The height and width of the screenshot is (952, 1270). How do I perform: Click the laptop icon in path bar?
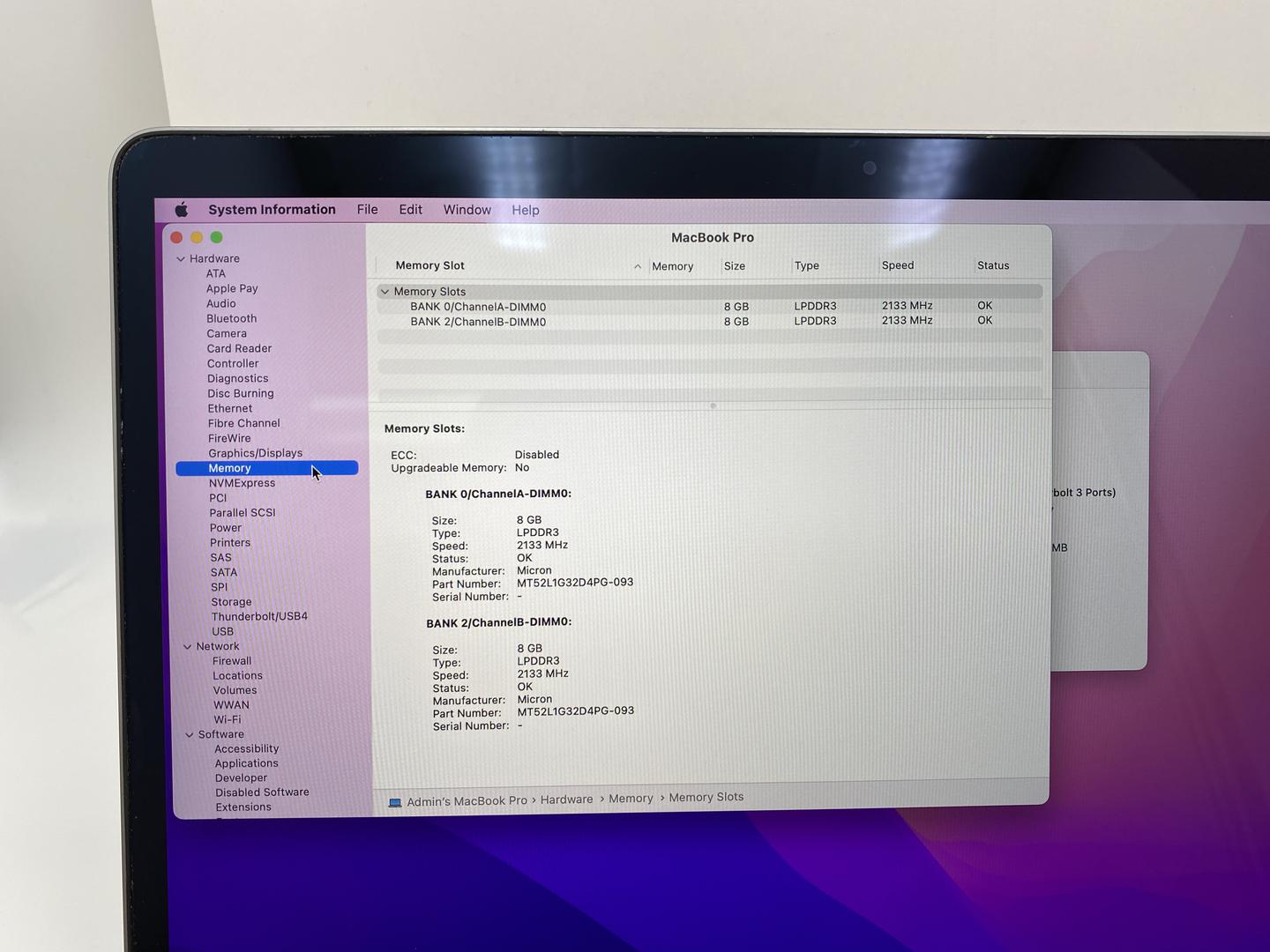[x=395, y=802]
